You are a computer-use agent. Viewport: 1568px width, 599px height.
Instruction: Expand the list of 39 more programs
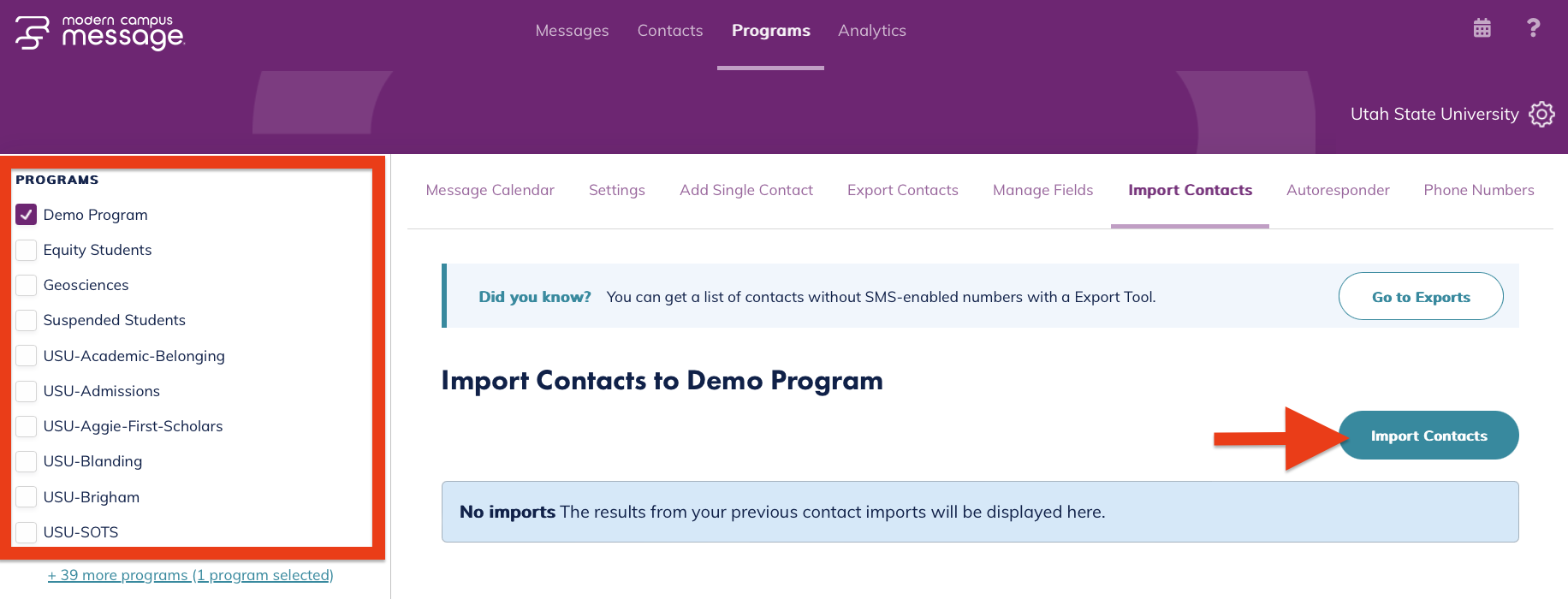(190, 574)
